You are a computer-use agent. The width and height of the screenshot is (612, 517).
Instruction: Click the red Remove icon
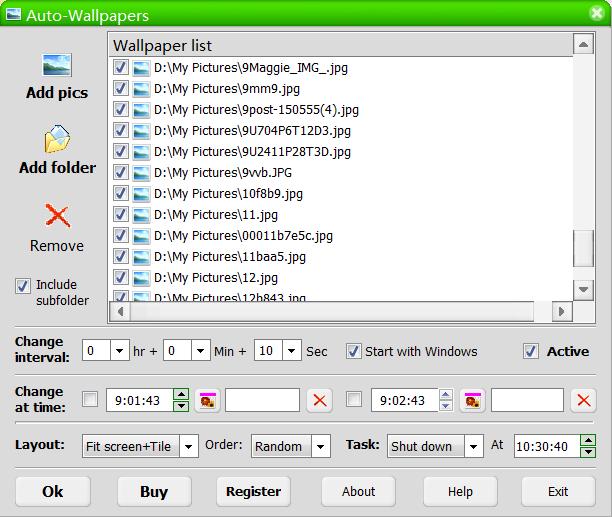pyautogui.click(x=57, y=216)
